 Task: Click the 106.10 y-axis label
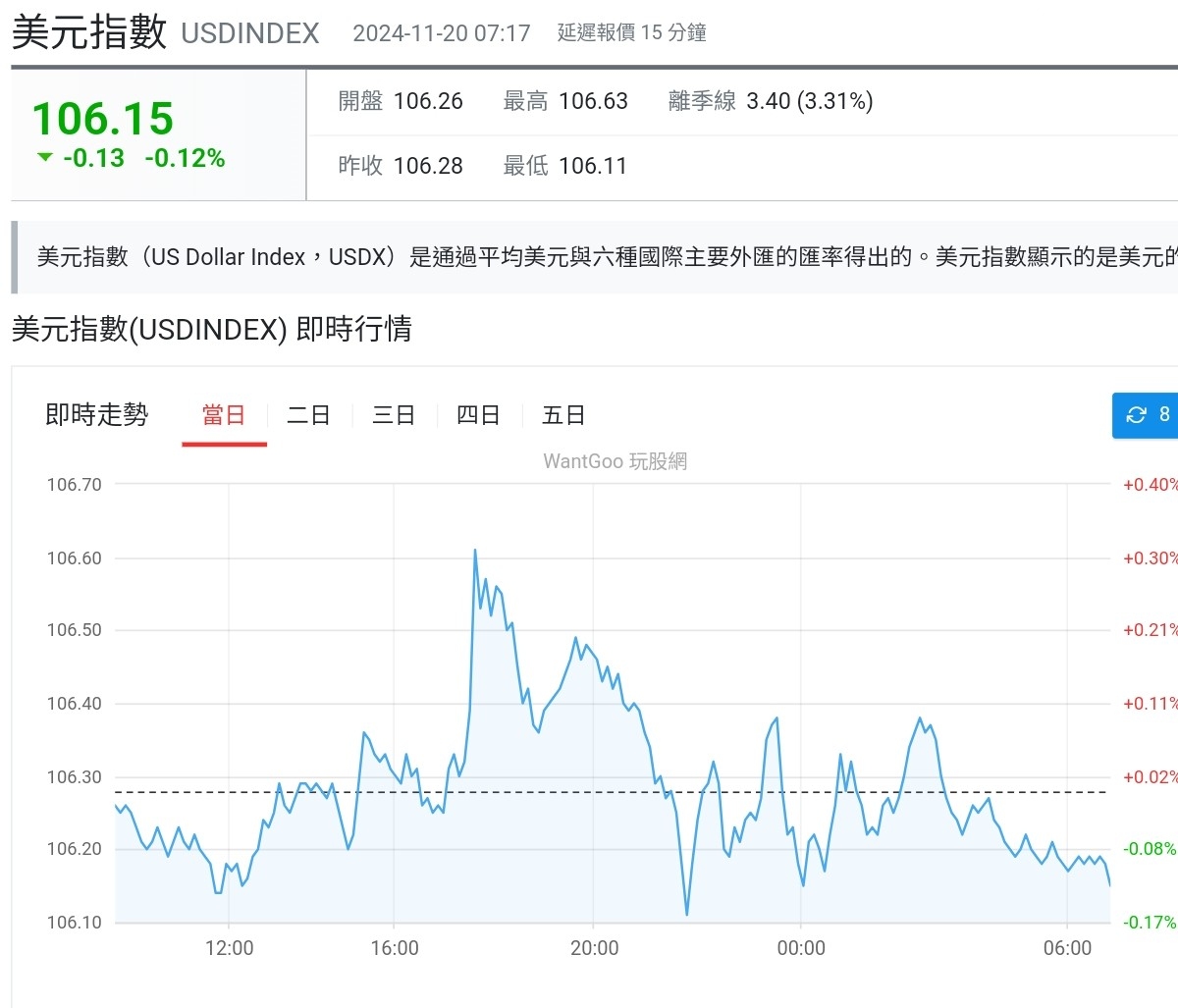pyautogui.click(x=75, y=923)
